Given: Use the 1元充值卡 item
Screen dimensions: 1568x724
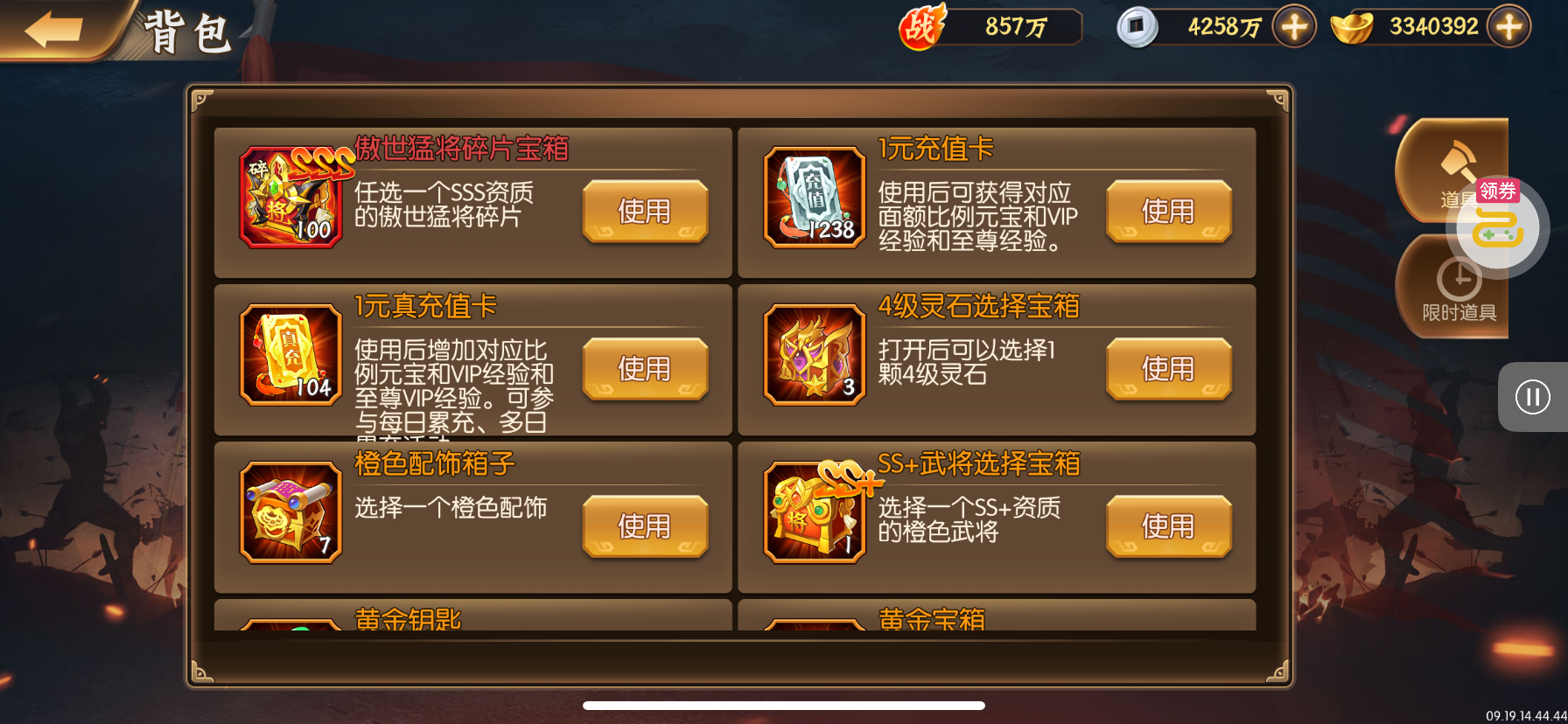Looking at the screenshot, I should point(1168,211).
